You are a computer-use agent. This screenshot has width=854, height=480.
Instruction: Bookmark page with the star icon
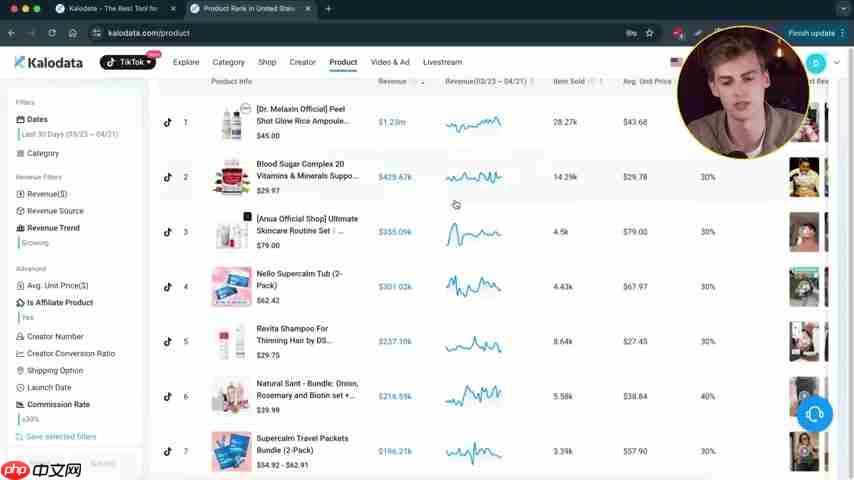click(x=649, y=33)
